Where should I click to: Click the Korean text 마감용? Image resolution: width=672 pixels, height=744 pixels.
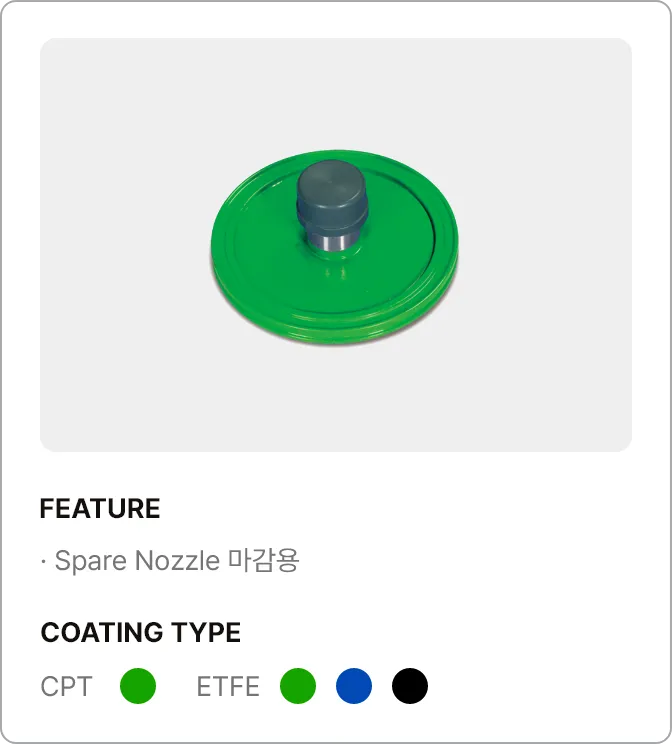click(263, 560)
